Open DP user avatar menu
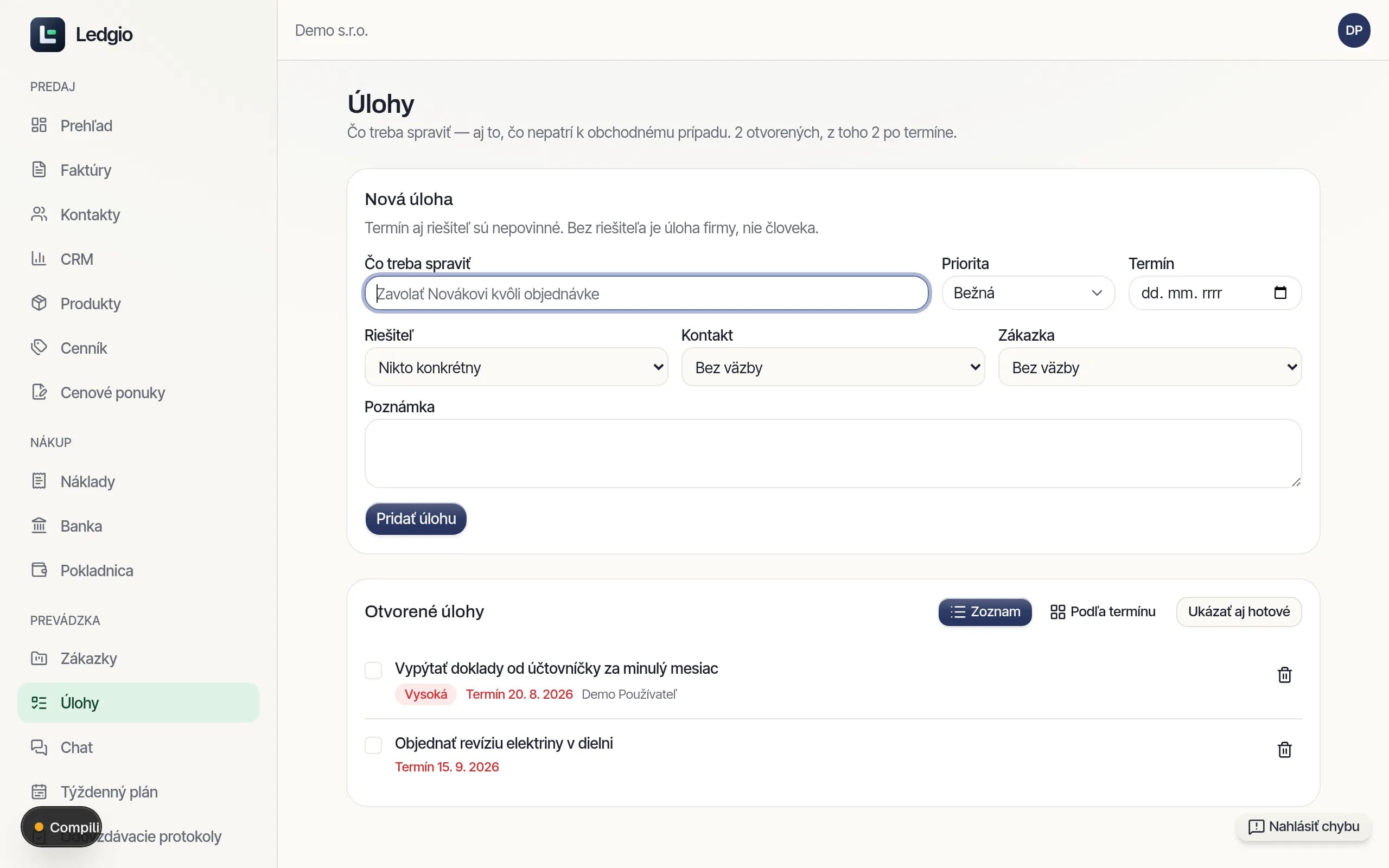The width and height of the screenshot is (1389, 868). (x=1354, y=30)
